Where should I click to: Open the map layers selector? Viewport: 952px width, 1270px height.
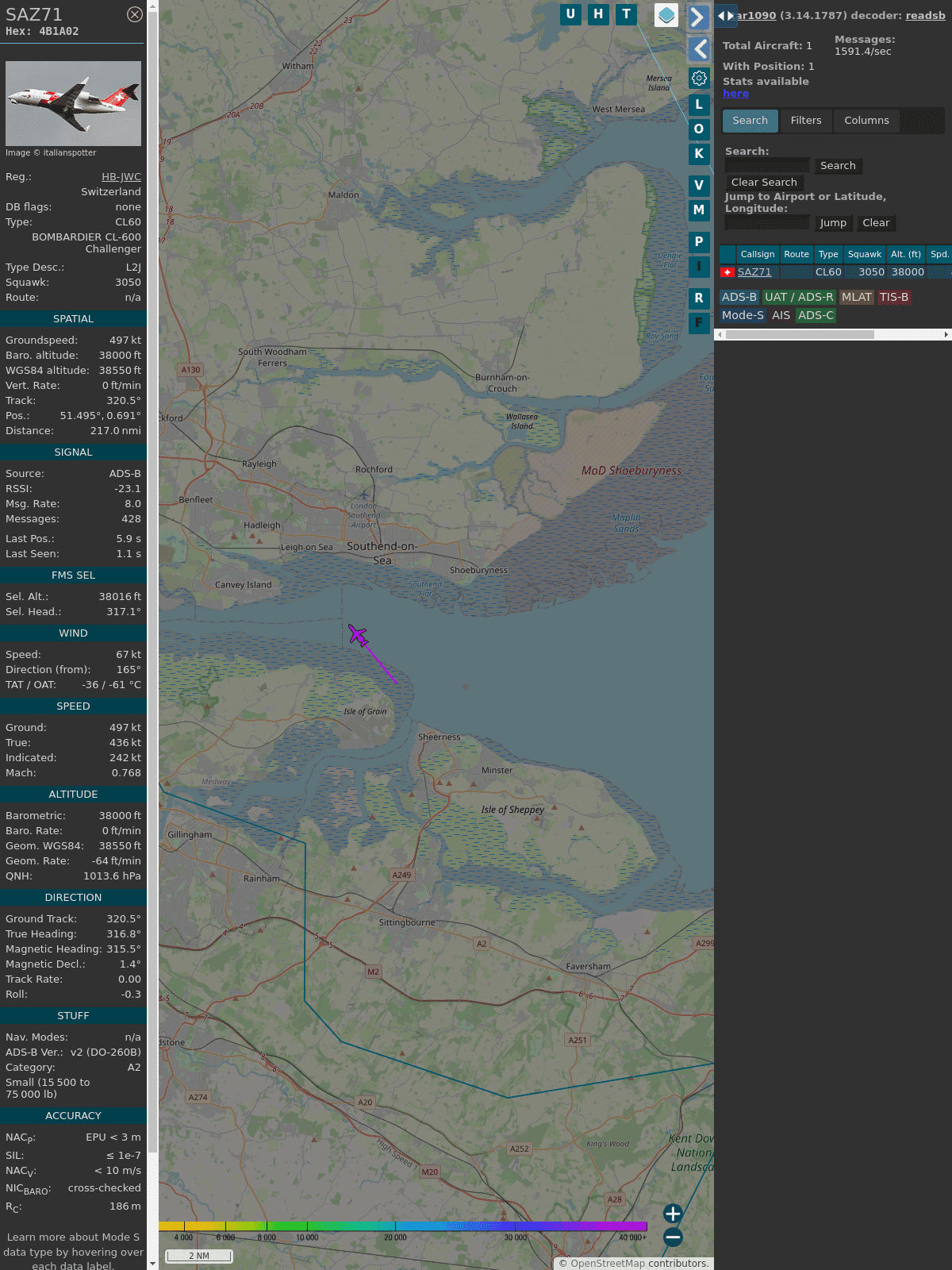666,15
